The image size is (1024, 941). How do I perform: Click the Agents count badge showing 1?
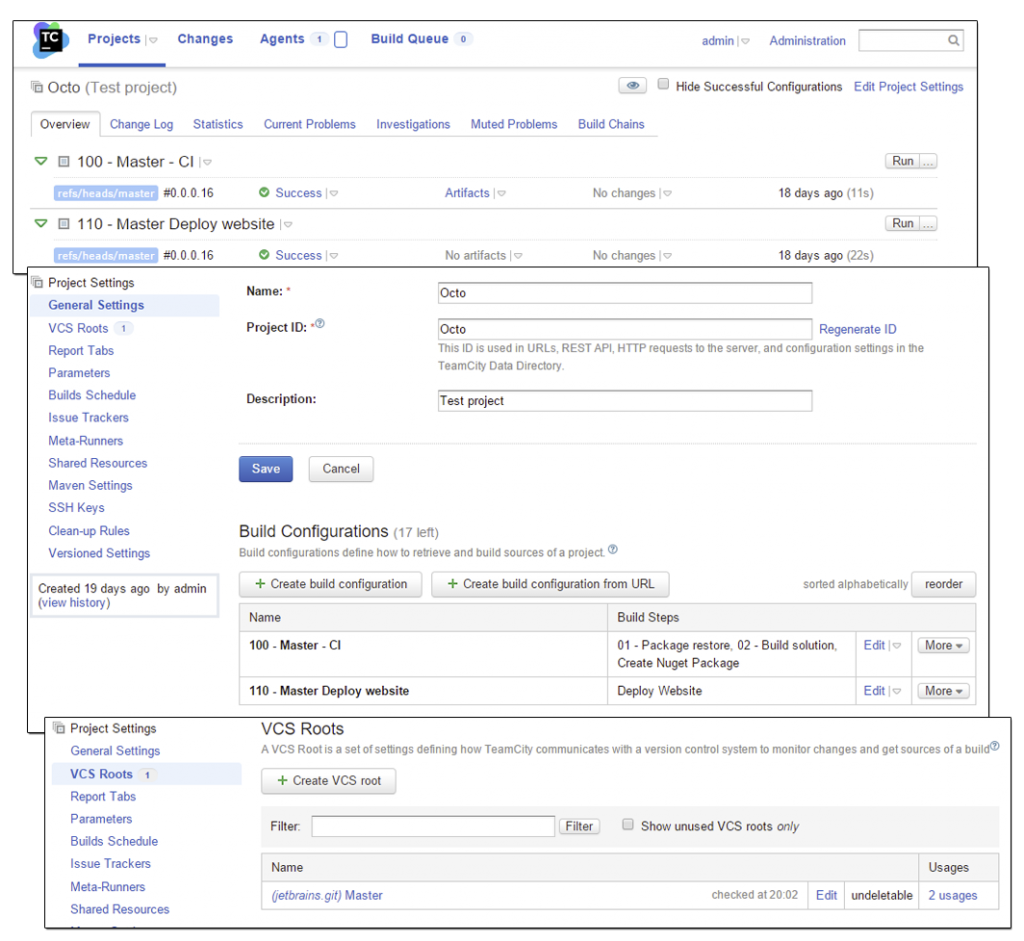319,39
